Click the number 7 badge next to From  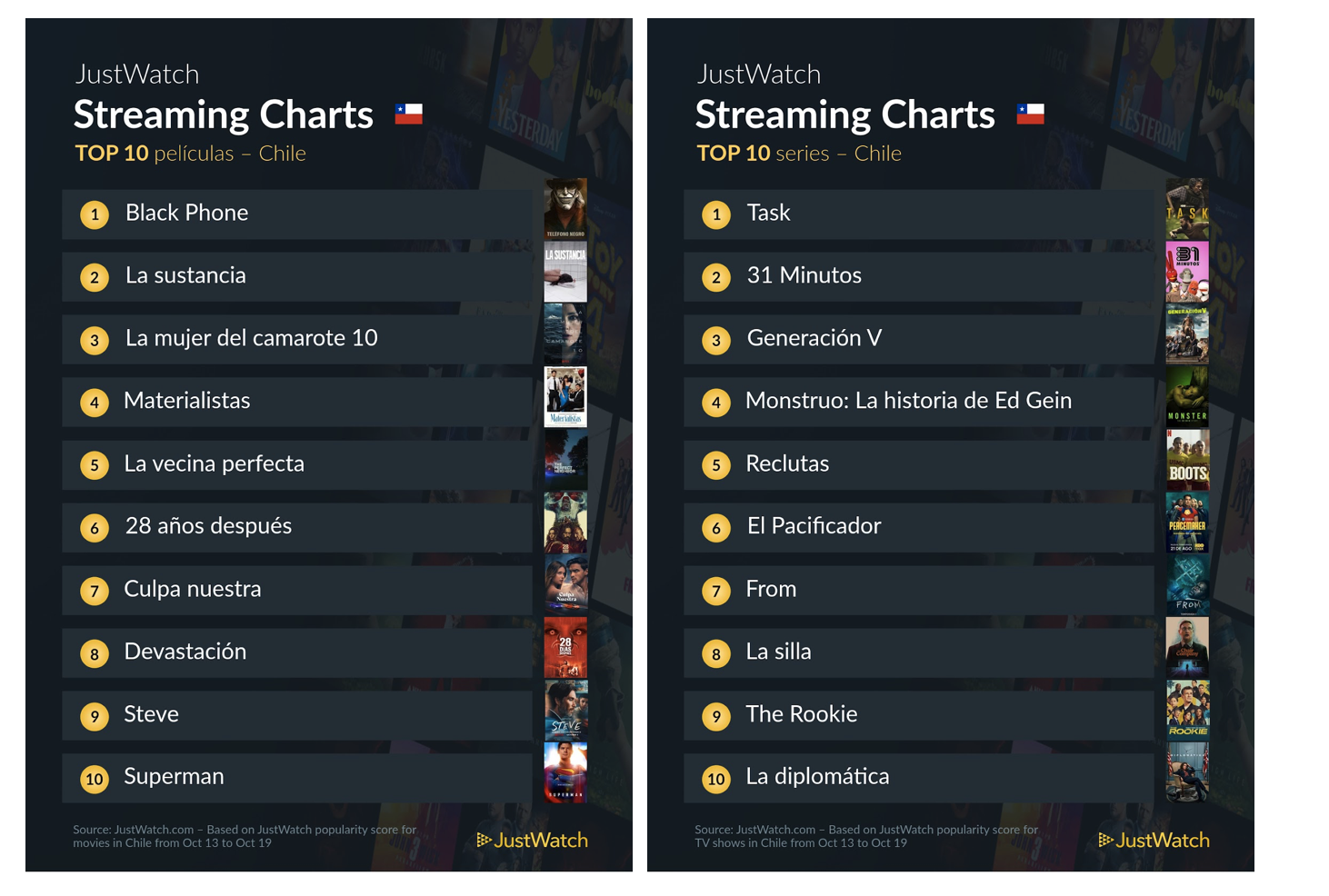click(x=716, y=592)
